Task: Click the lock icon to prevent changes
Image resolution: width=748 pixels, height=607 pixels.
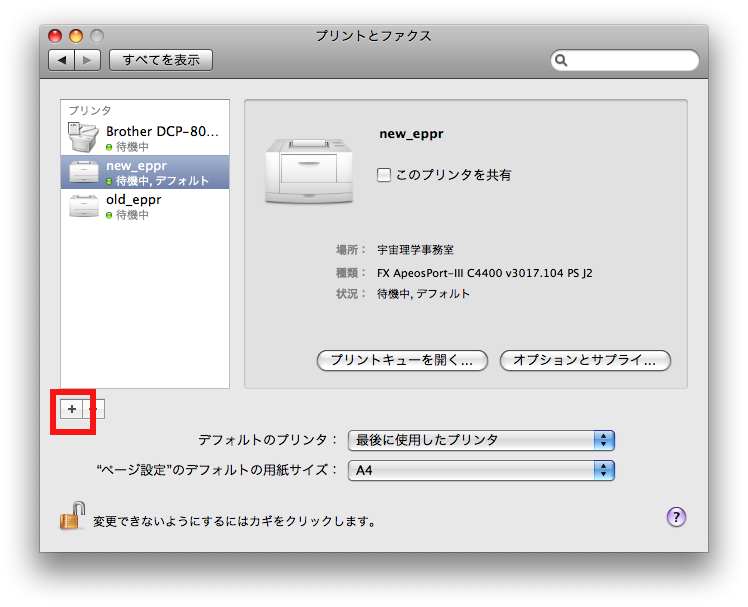Action: tap(72, 517)
